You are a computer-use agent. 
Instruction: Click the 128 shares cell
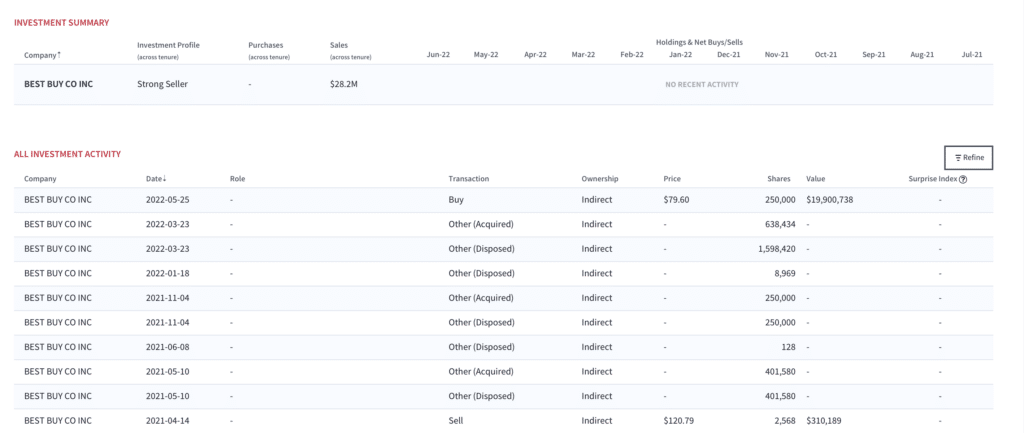coord(789,347)
